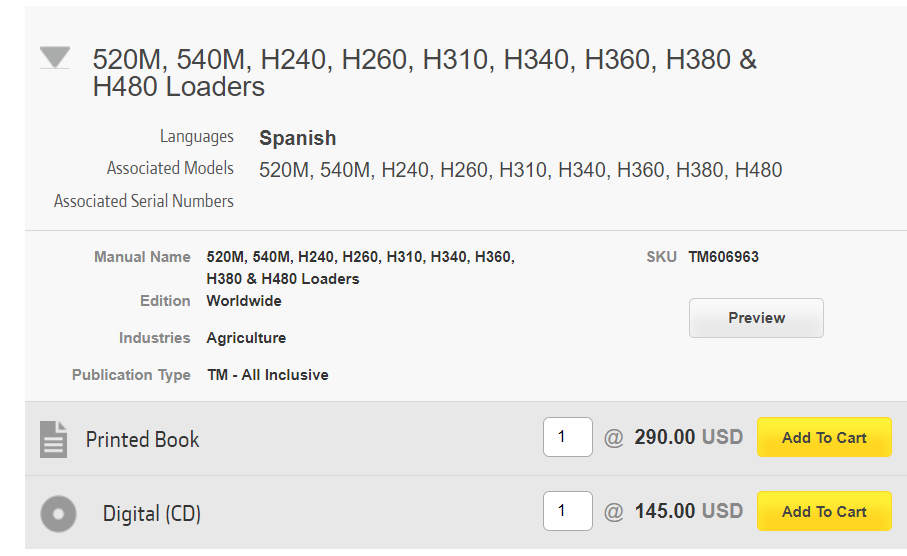Click the 290.00 USD price
907x556 pixels.
pyautogui.click(x=688, y=437)
